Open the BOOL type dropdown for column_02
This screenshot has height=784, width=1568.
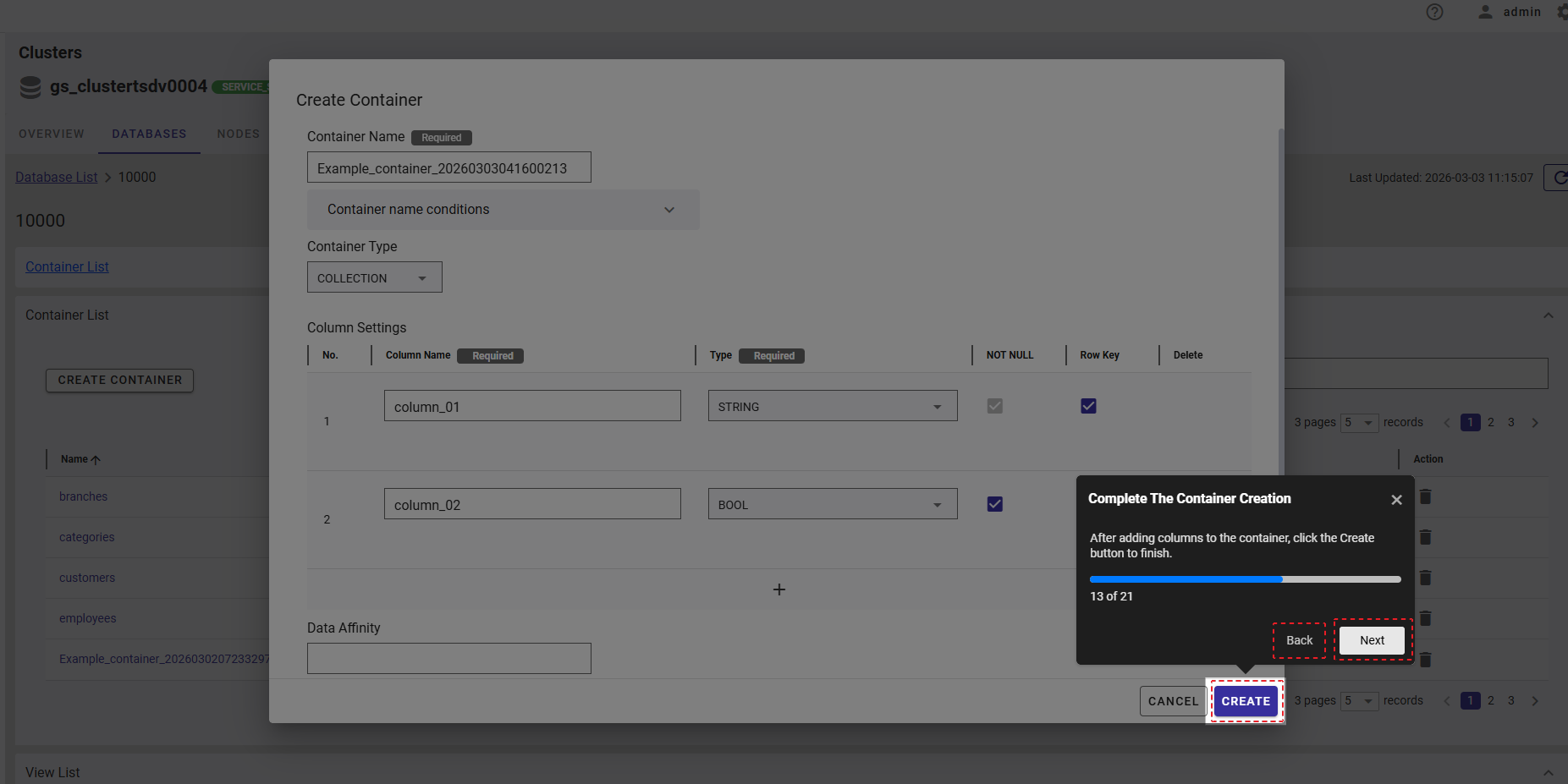[x=832, y=504]
